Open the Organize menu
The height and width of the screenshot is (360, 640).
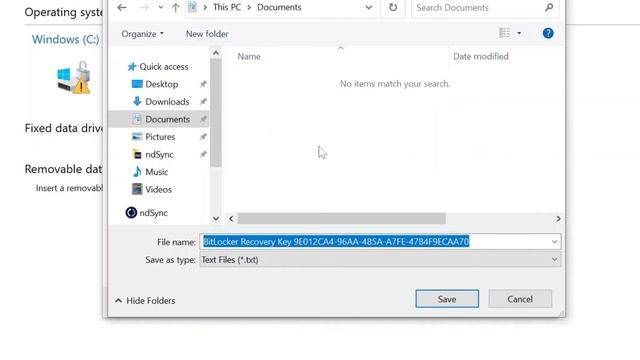[x=142, y=34]
